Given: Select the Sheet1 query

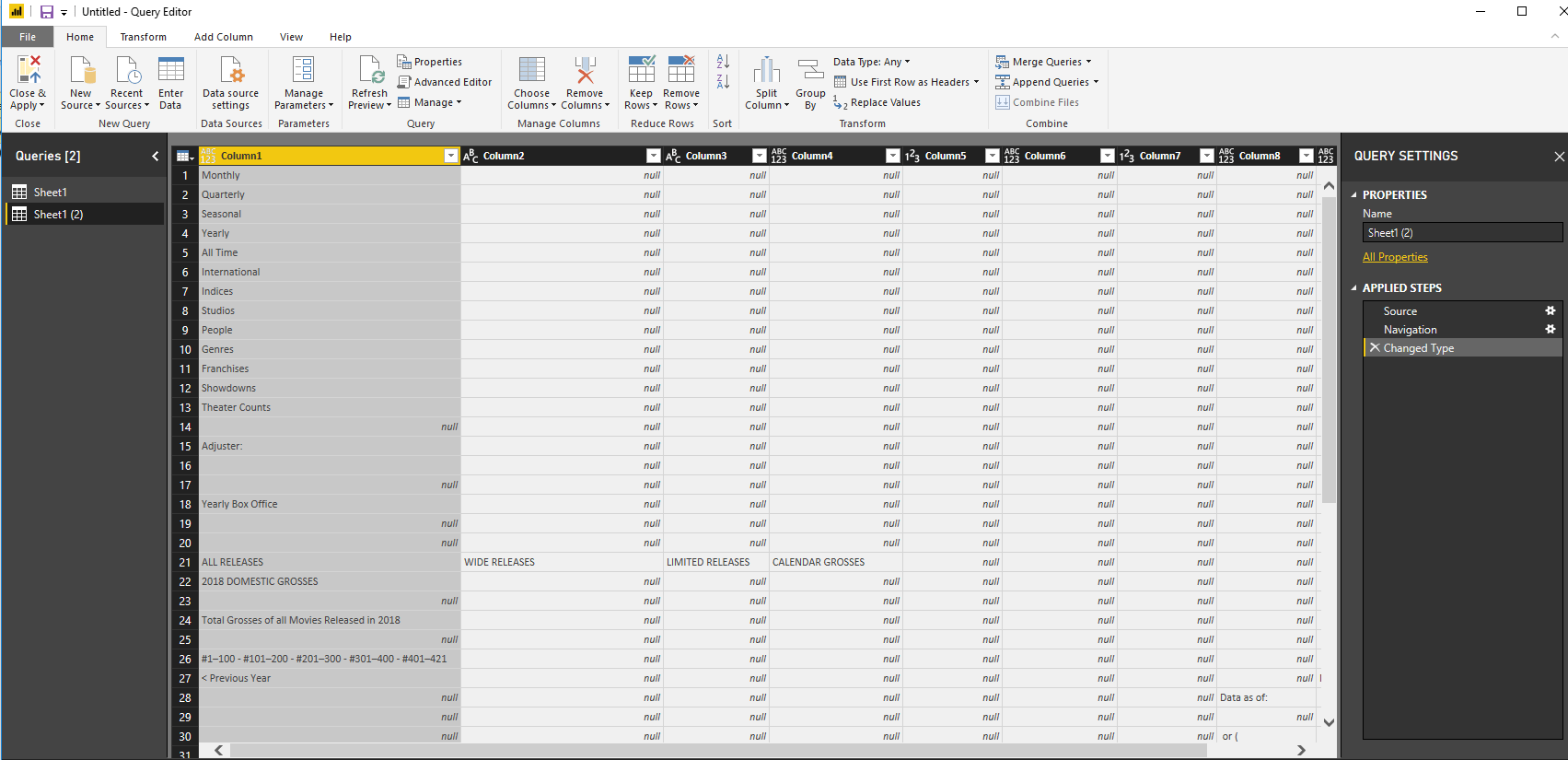Looking at the screenshot, I should point(84,192).
